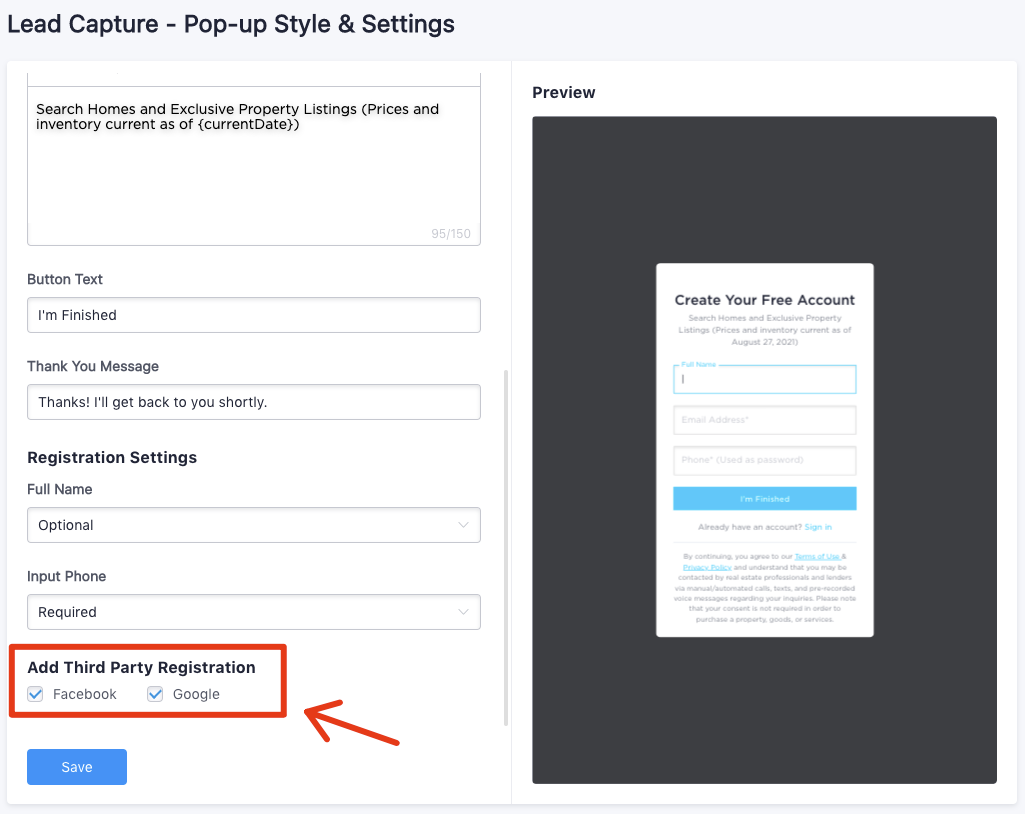Click the chevron arrow in Full Name dropdown
This screenshot has height=814, width=1025.
tap(463, 525)
